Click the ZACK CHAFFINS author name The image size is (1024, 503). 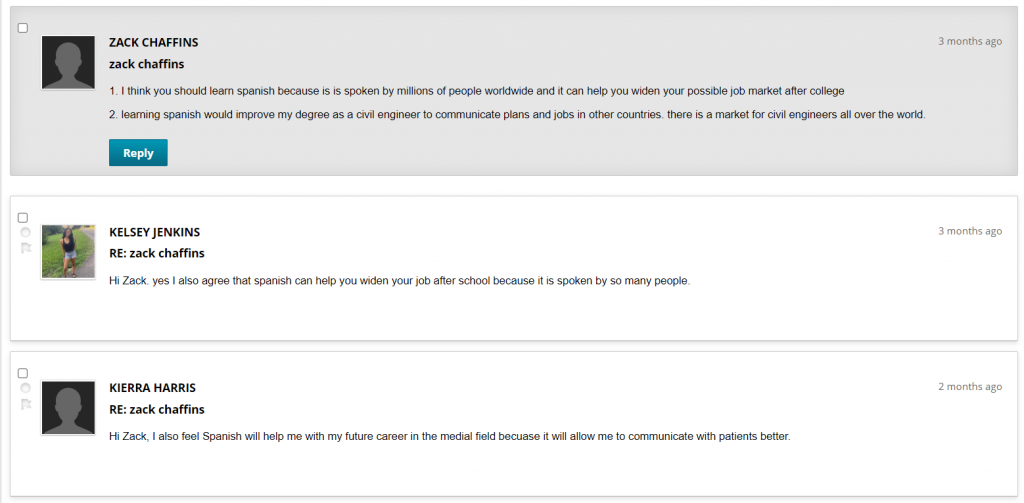pyautogui.click(x=153, y=42)
